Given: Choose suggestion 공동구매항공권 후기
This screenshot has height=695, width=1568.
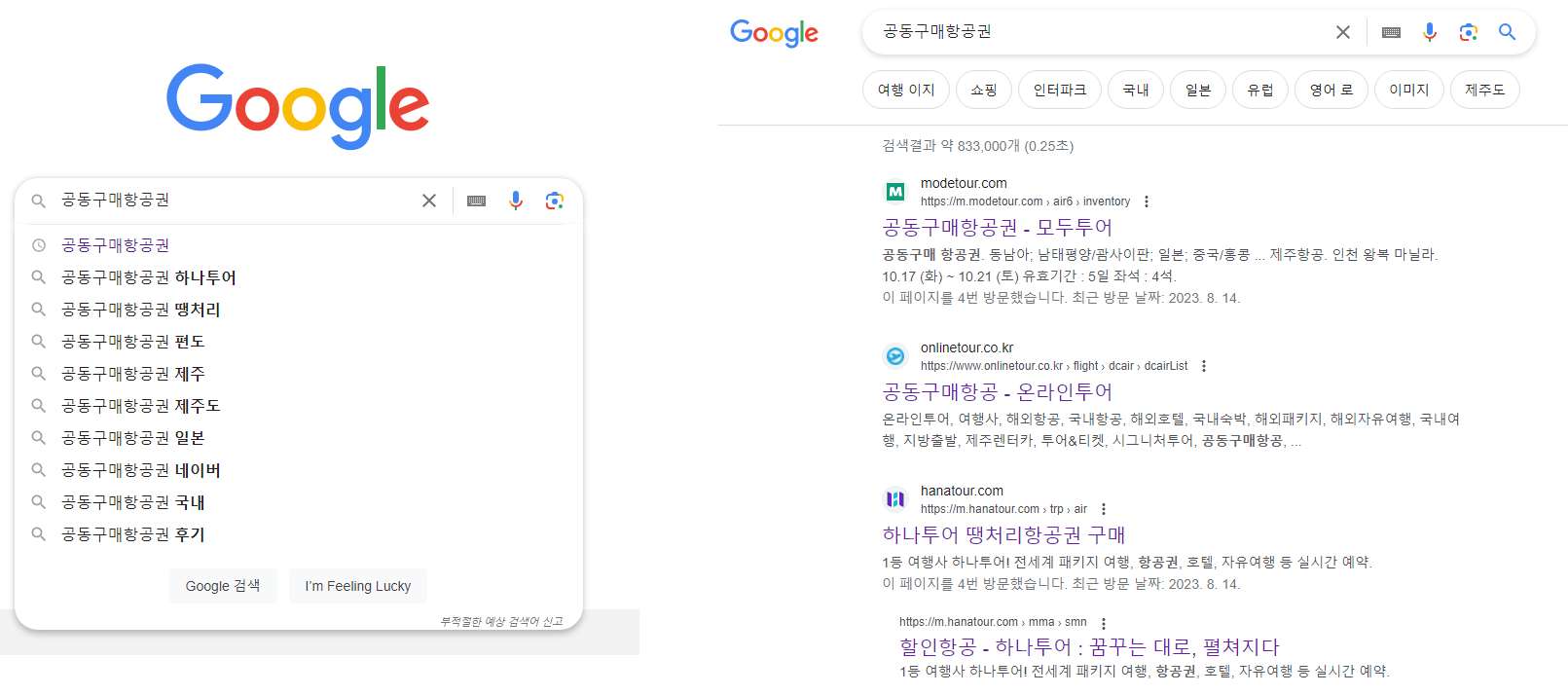Looking at the screenshot, I should click(299, 534).
